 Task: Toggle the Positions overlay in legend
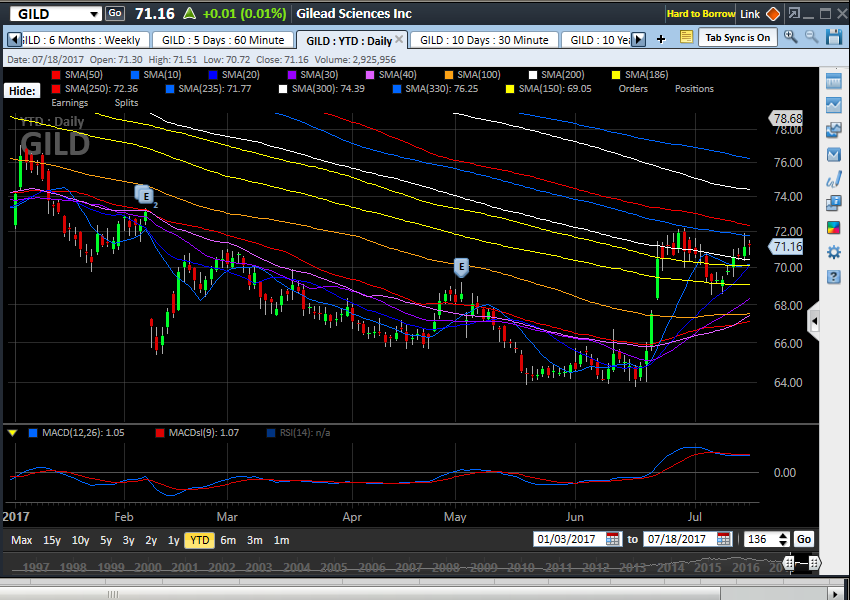pos(694,89)
